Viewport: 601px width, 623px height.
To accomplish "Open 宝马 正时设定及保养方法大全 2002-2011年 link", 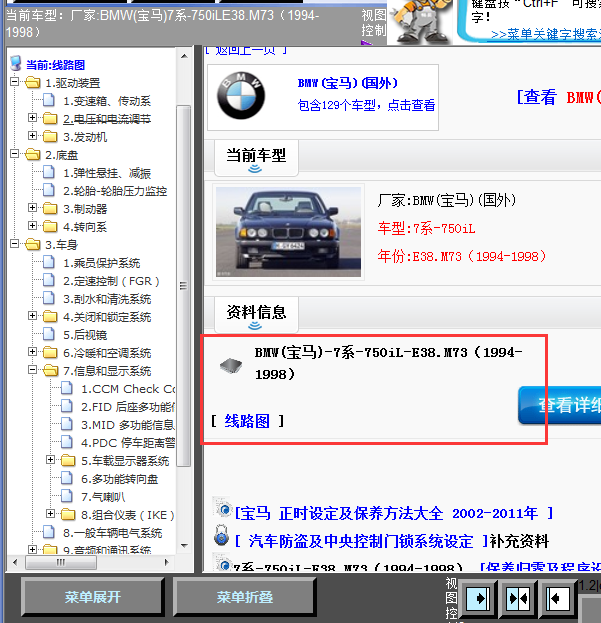I will point(394,513).
